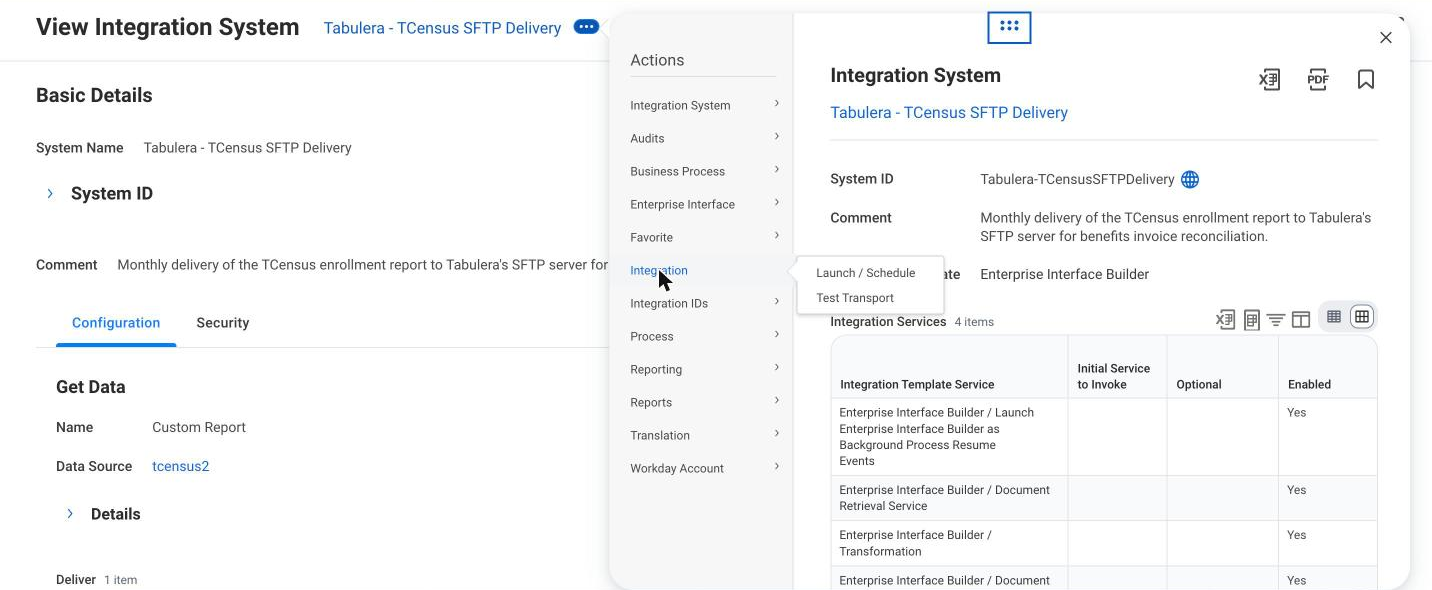The image size is (1432, 590).
Task: Click the globe icon next to System ID
Action: click(1190, 180)
